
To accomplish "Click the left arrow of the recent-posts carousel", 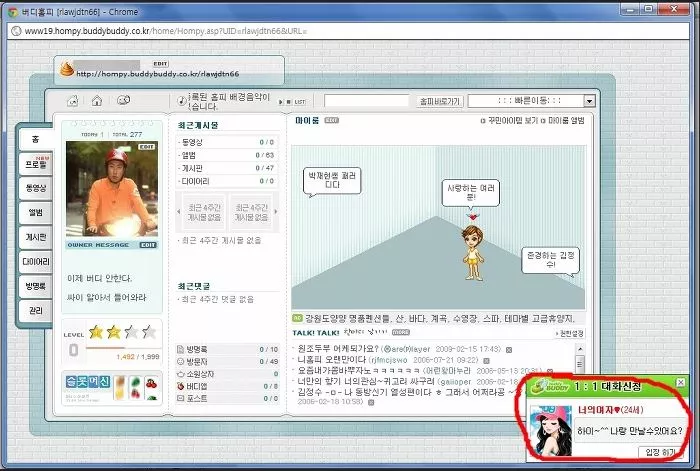I will pyautogui.click(x=179, y=212).
